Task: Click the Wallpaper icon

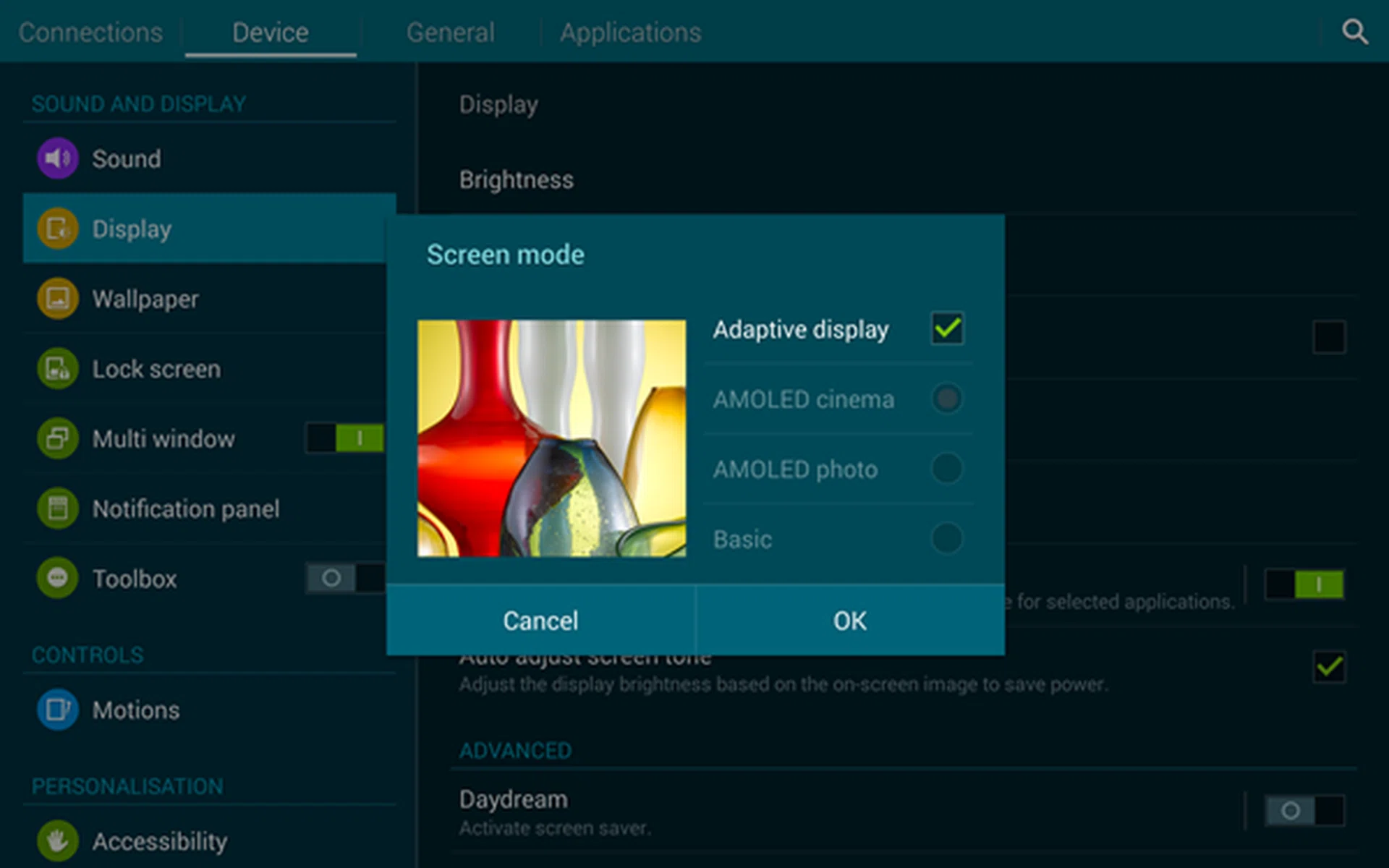Action: [56, 298]
